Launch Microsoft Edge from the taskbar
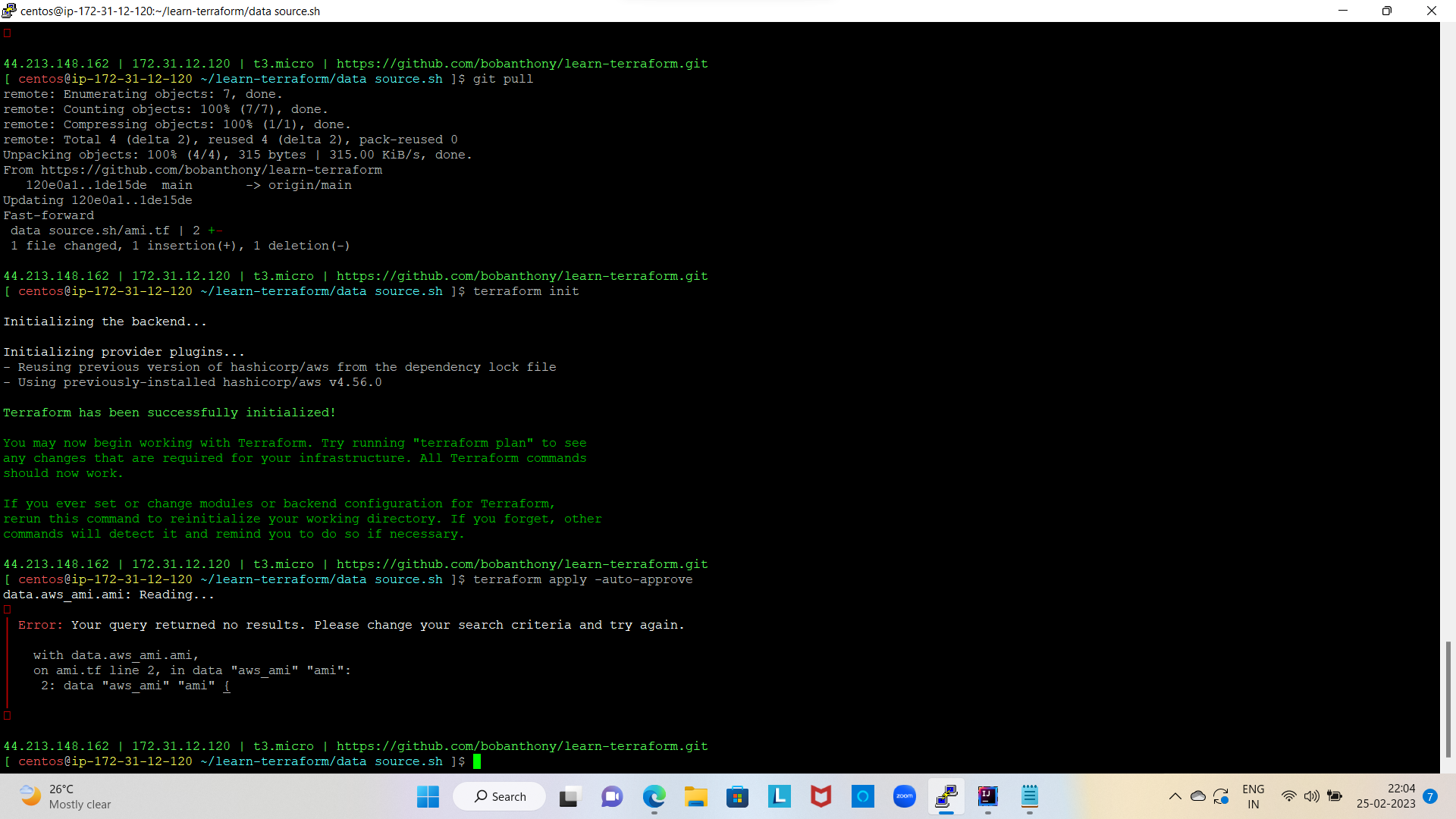 point(654,797)
